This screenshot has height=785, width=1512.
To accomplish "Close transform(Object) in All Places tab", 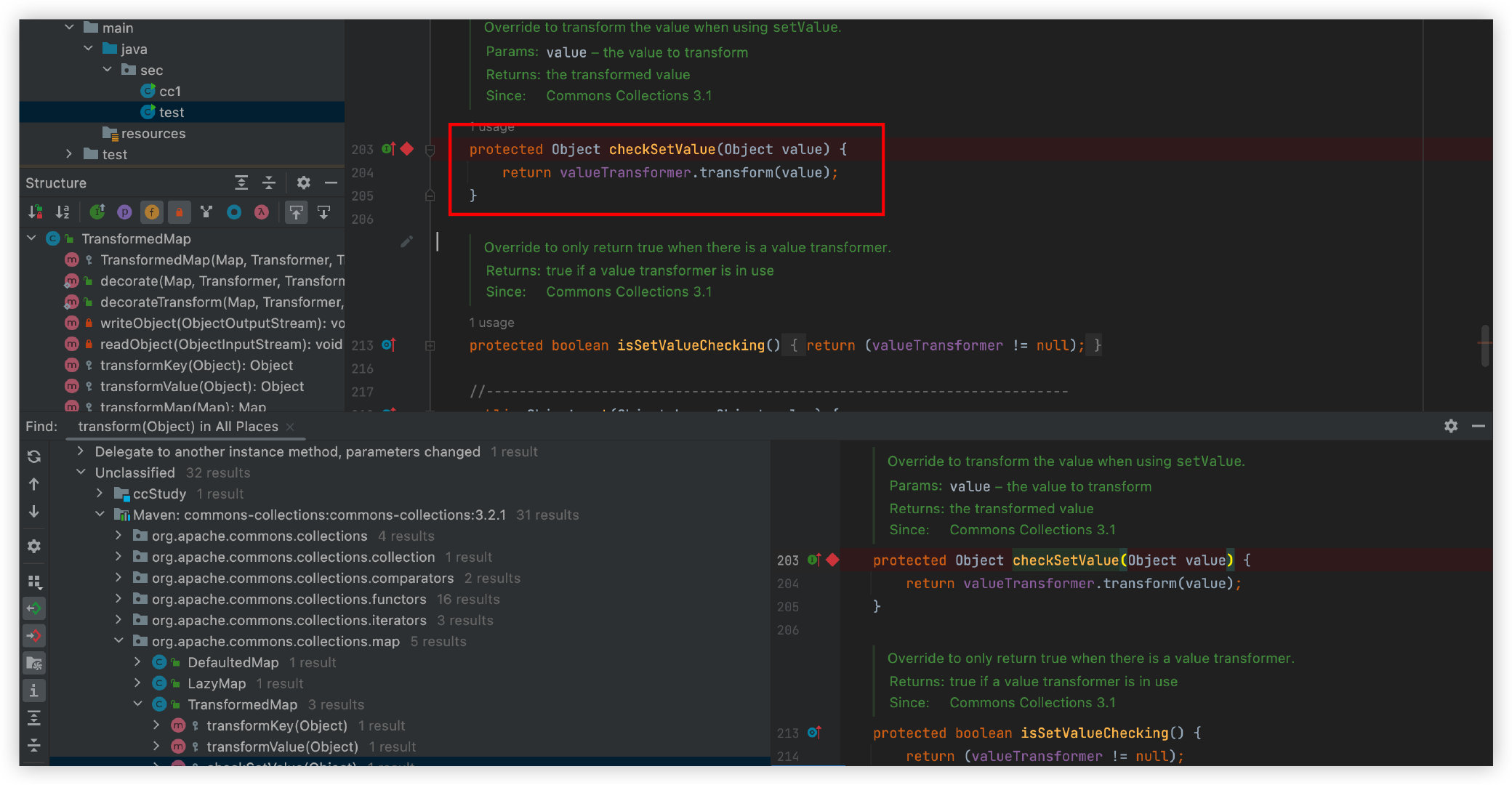I will tap(290, 427).
